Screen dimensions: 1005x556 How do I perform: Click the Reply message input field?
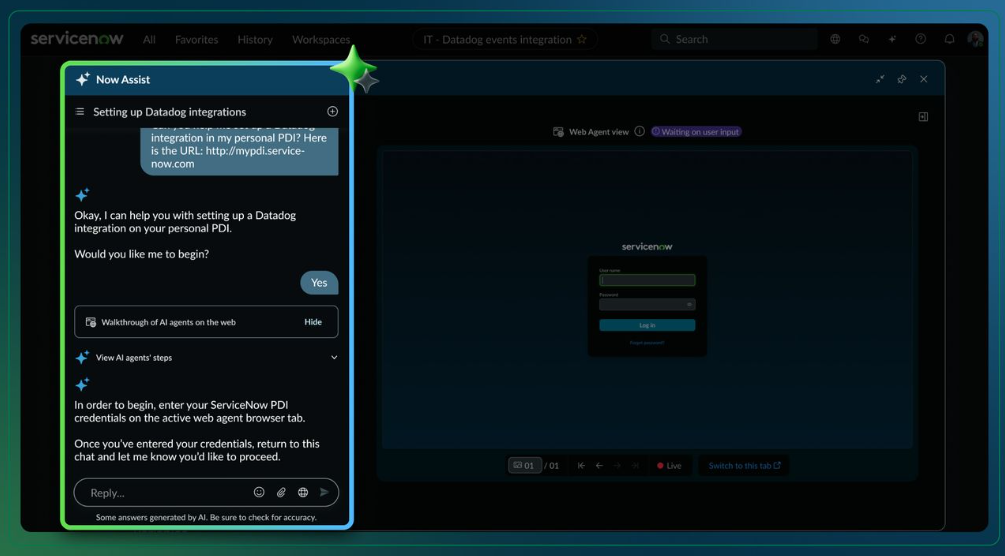point(165,492)
